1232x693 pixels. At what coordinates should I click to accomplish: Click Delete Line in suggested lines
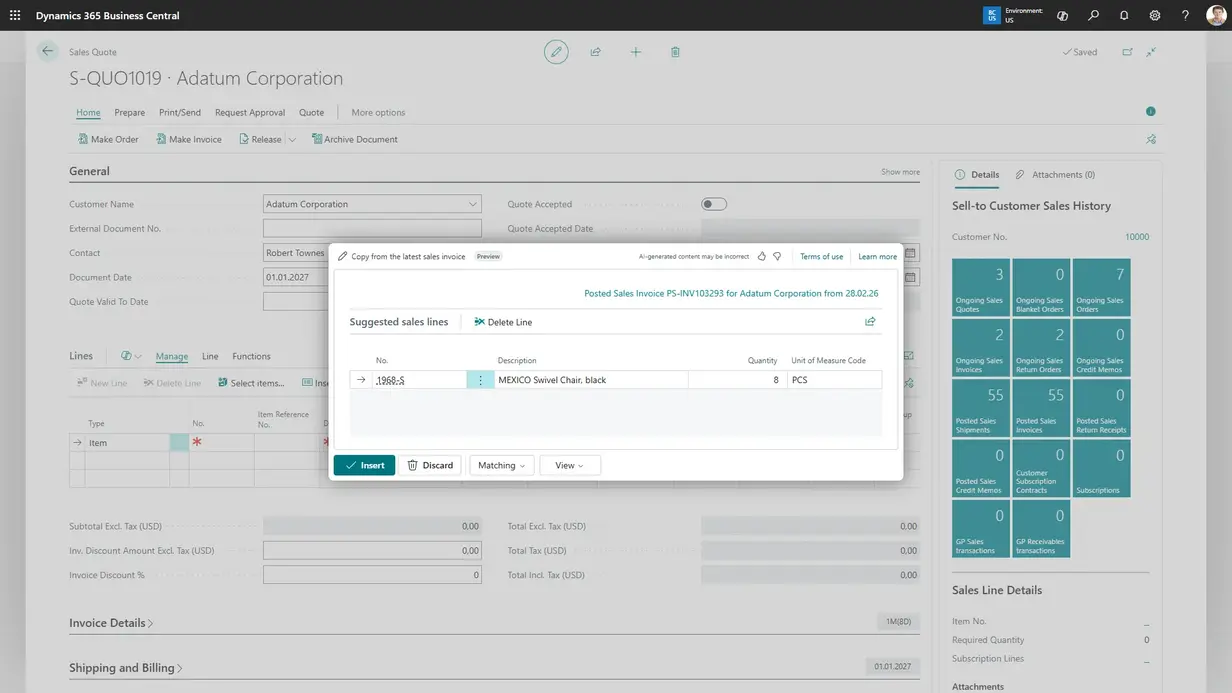tap(503, 322)
